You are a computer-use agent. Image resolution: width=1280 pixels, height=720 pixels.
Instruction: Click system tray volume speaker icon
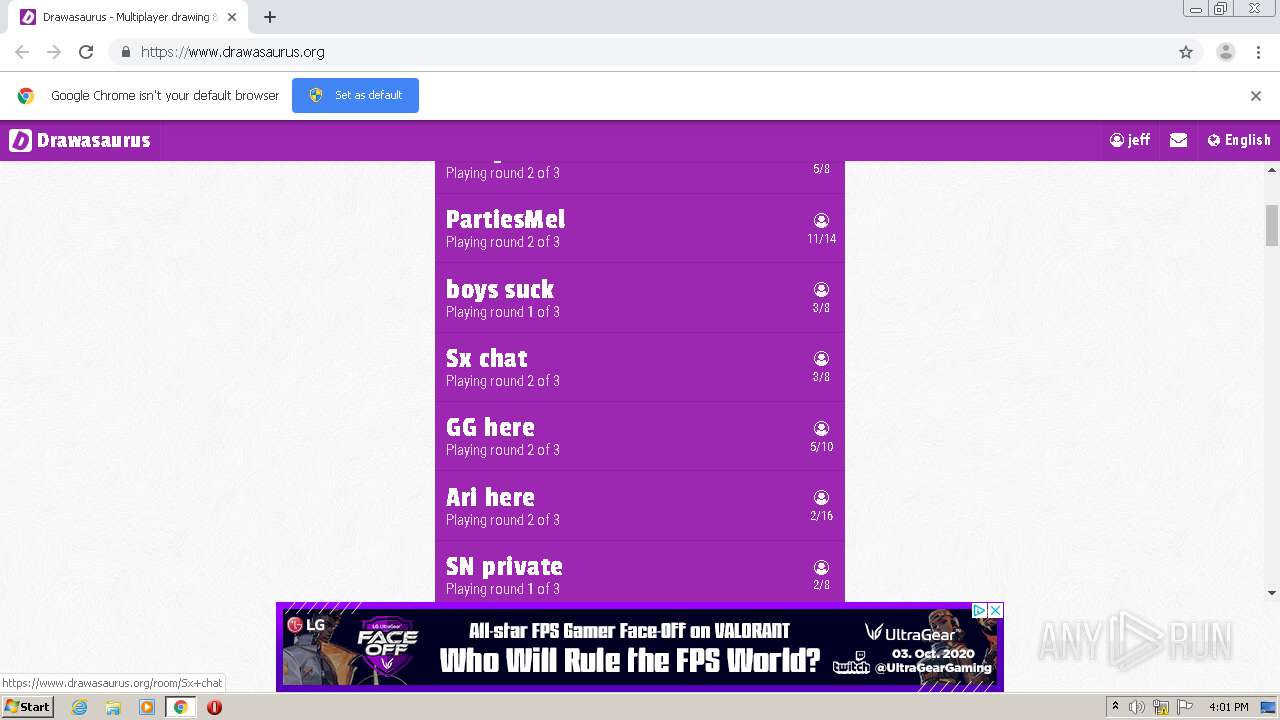click(x=1137, y=707)
